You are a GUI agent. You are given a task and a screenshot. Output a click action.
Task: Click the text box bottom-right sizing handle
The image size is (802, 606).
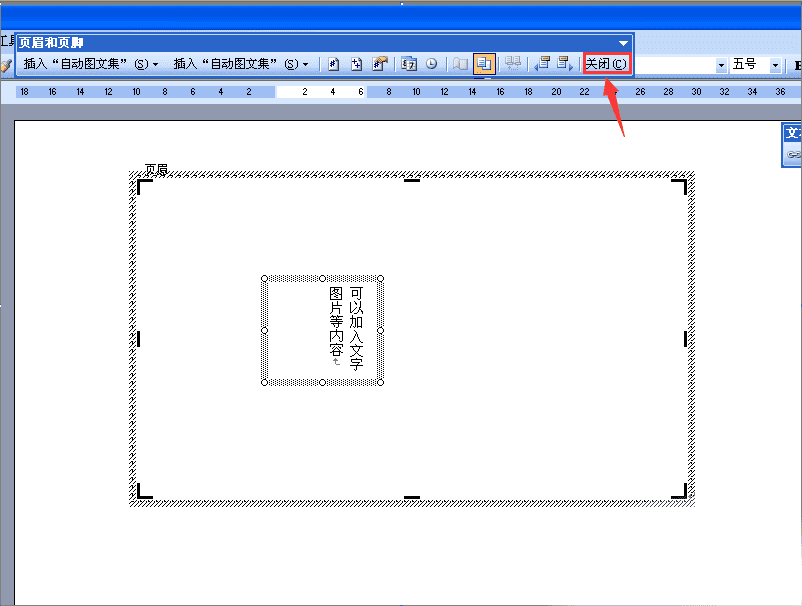[380, 383]
